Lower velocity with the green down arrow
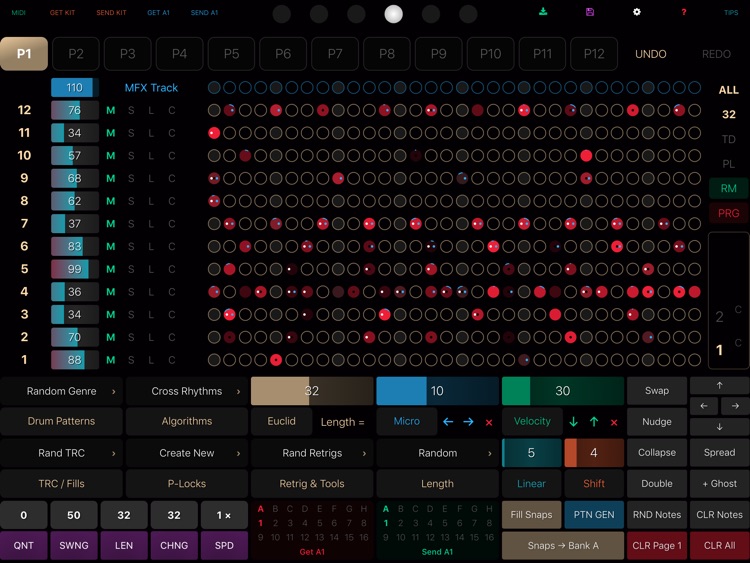The height and width of the screenshot is (563, 750). point(574,422)
